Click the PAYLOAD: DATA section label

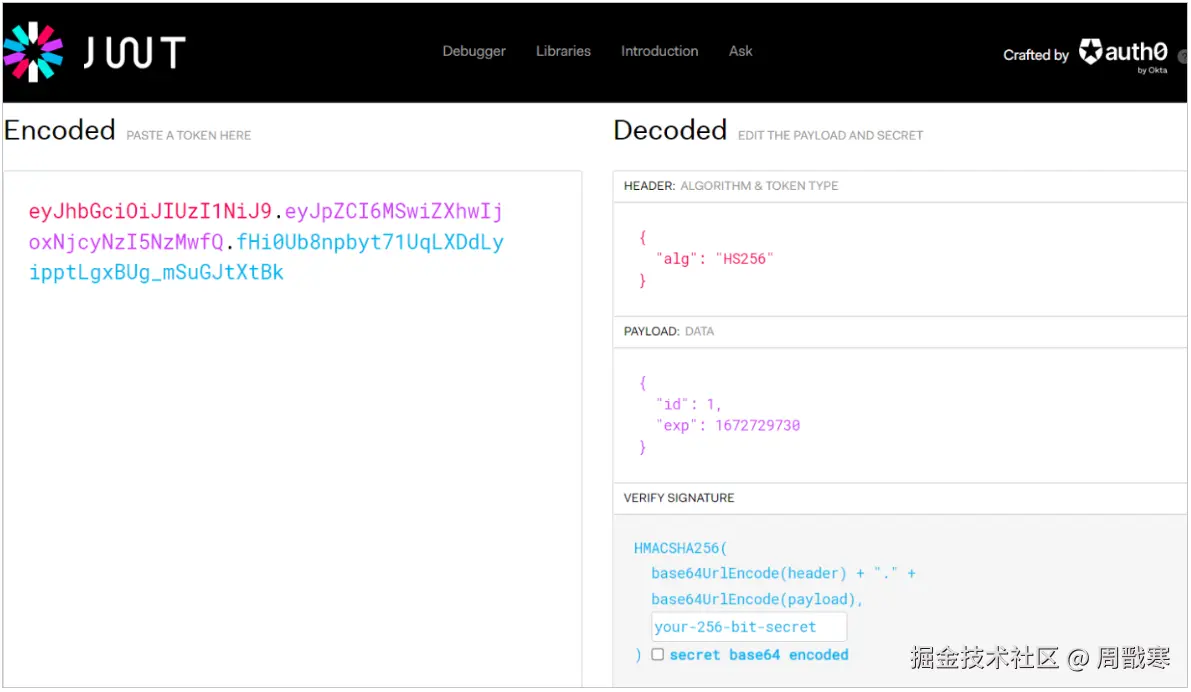point(668,331)
